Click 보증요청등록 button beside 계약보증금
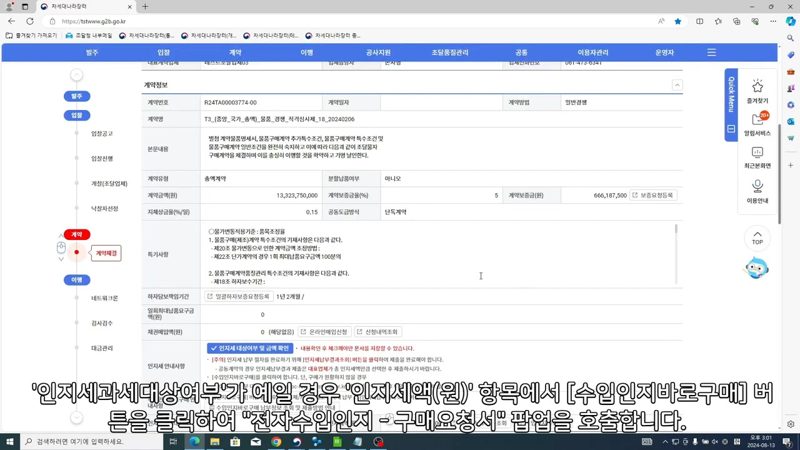Screen dimensions: 800x450 pyautogui.click(x=653, y=195)
